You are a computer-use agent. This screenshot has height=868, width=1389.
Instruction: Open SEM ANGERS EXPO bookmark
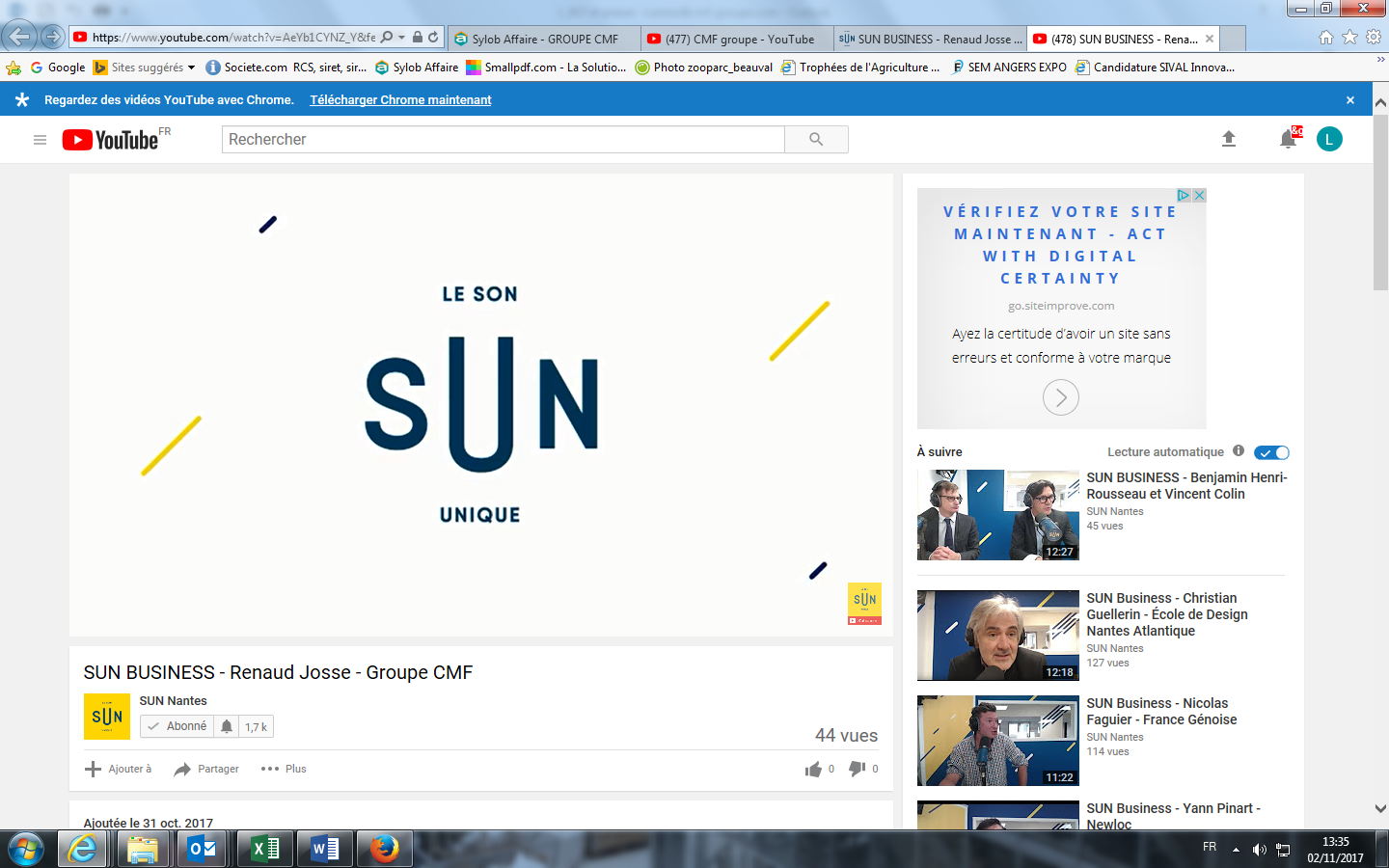1008,68
